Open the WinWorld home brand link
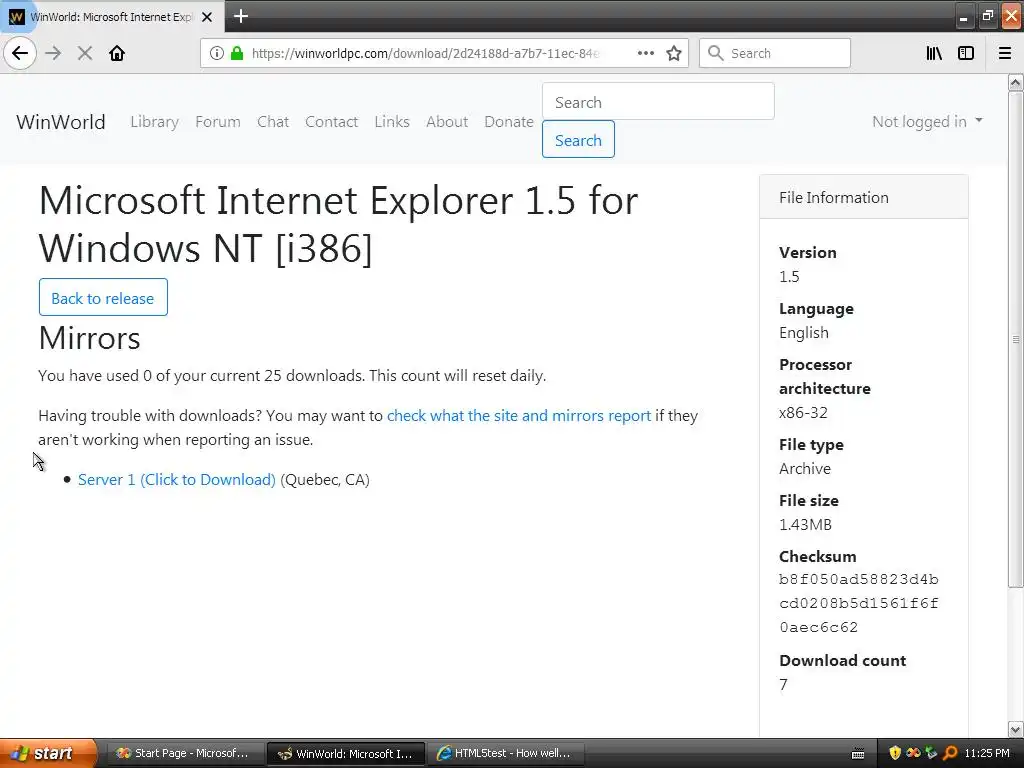 61,122
